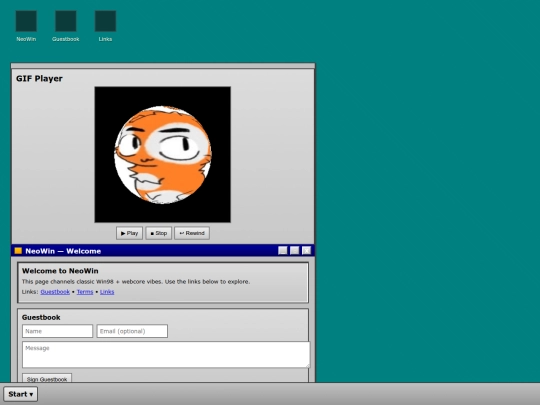Follow the Links hyperlink in Welcome box
The image size is (540, 405).
107,292
